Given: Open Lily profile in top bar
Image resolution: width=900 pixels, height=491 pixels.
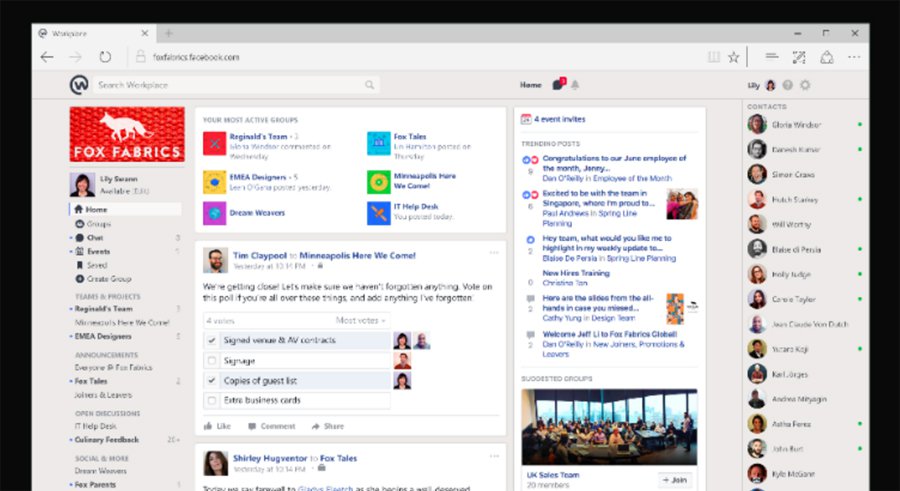Looking at the screenshot, I should (761, 85).
